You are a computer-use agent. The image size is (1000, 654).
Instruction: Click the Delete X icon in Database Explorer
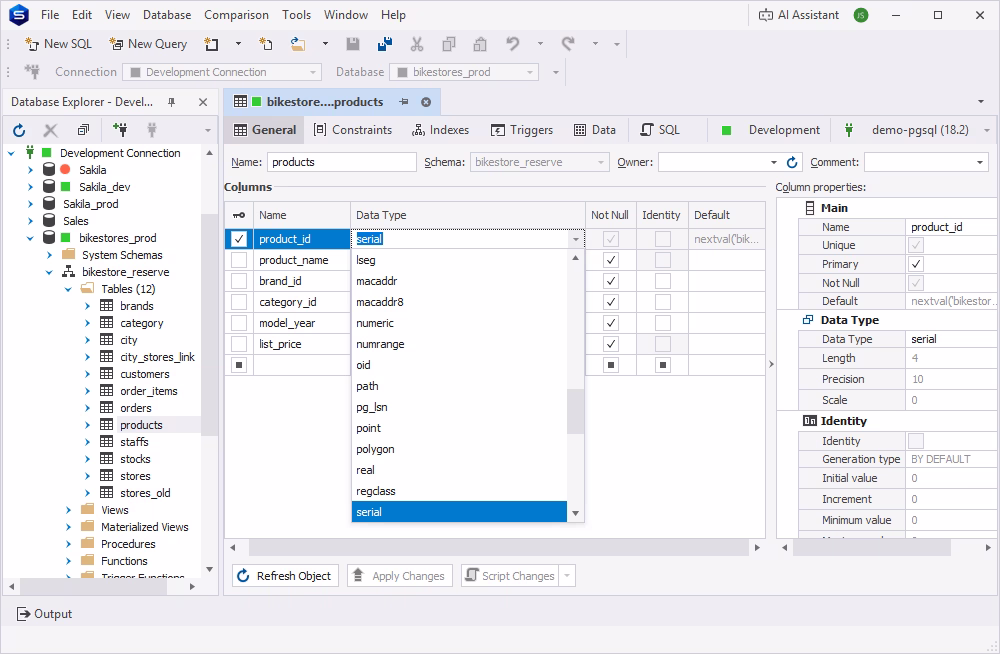pyautogui.click(x=50, y=130)
